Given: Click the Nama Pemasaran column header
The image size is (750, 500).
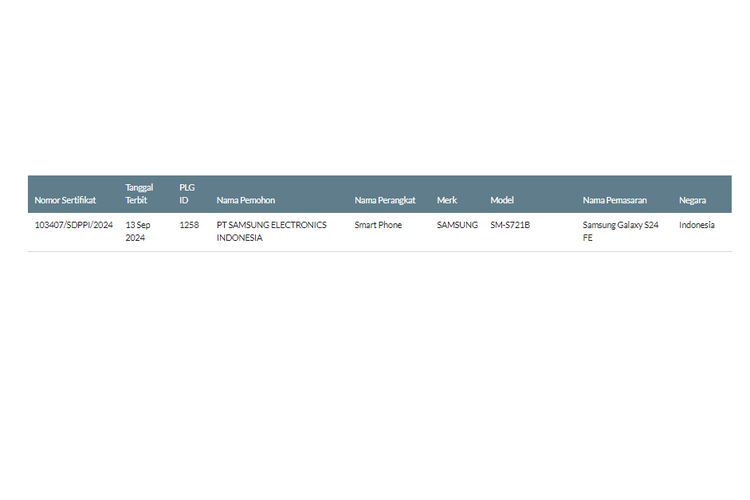Looking at the screenshot, I should [x=614, y=200].
